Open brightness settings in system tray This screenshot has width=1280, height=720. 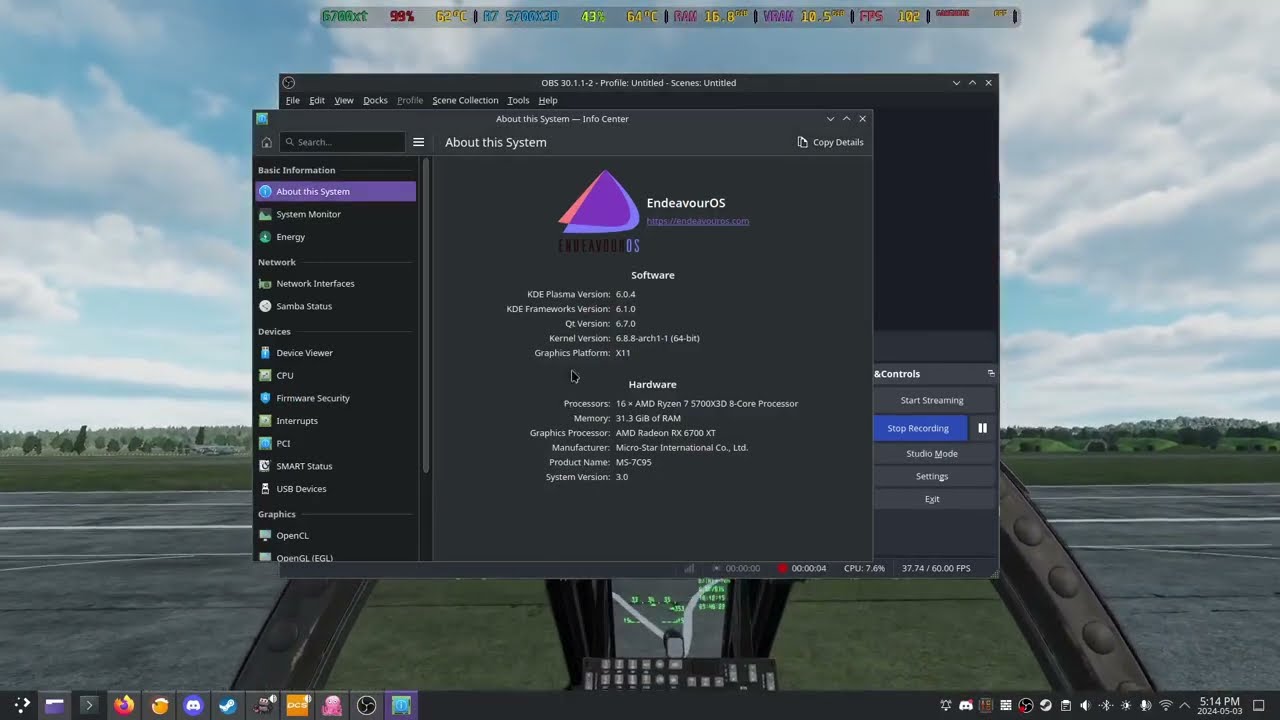click(1126, 705)
